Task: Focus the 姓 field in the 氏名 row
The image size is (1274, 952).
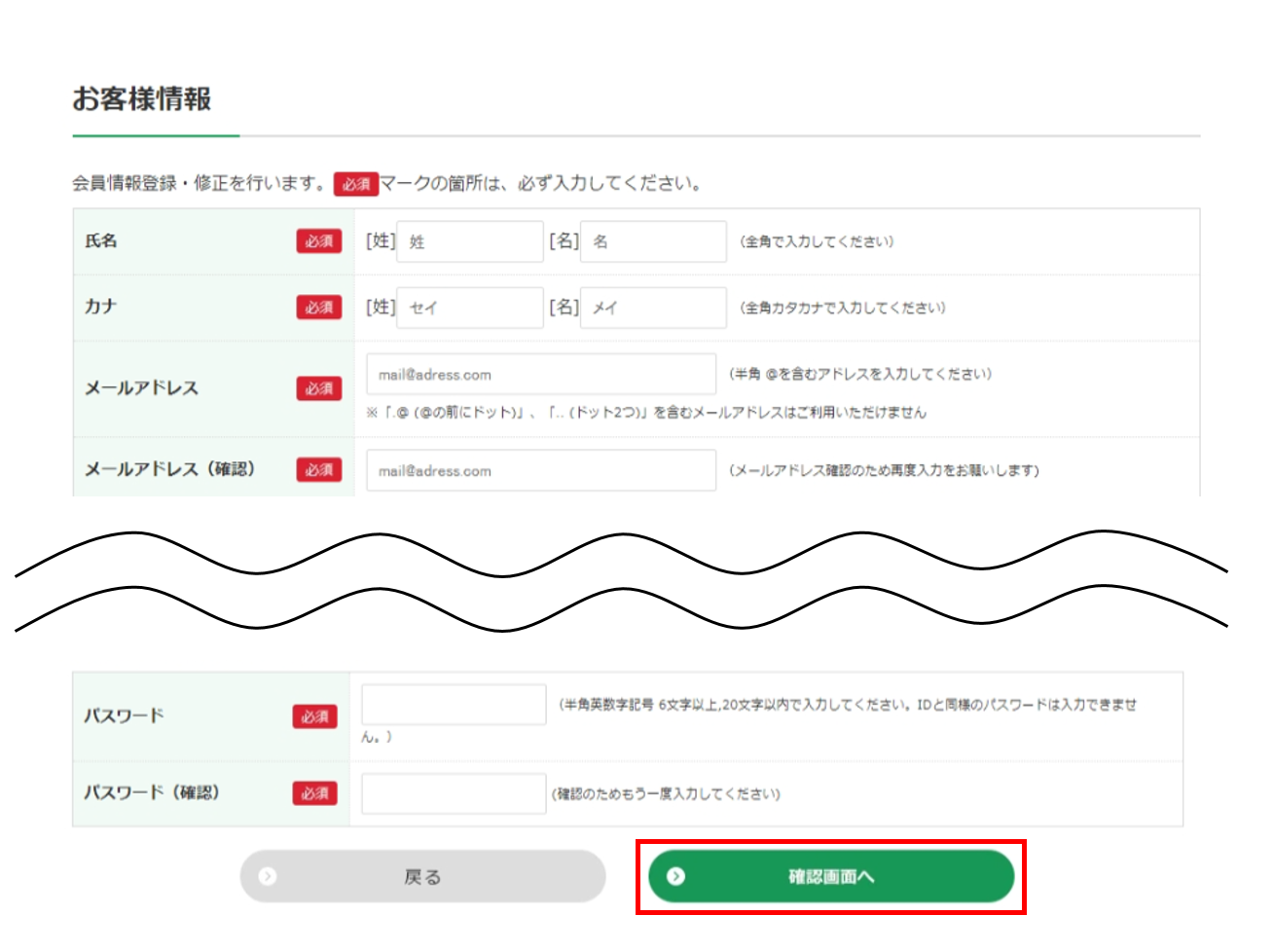Action: pyautogui.click(x=469, y=241)
